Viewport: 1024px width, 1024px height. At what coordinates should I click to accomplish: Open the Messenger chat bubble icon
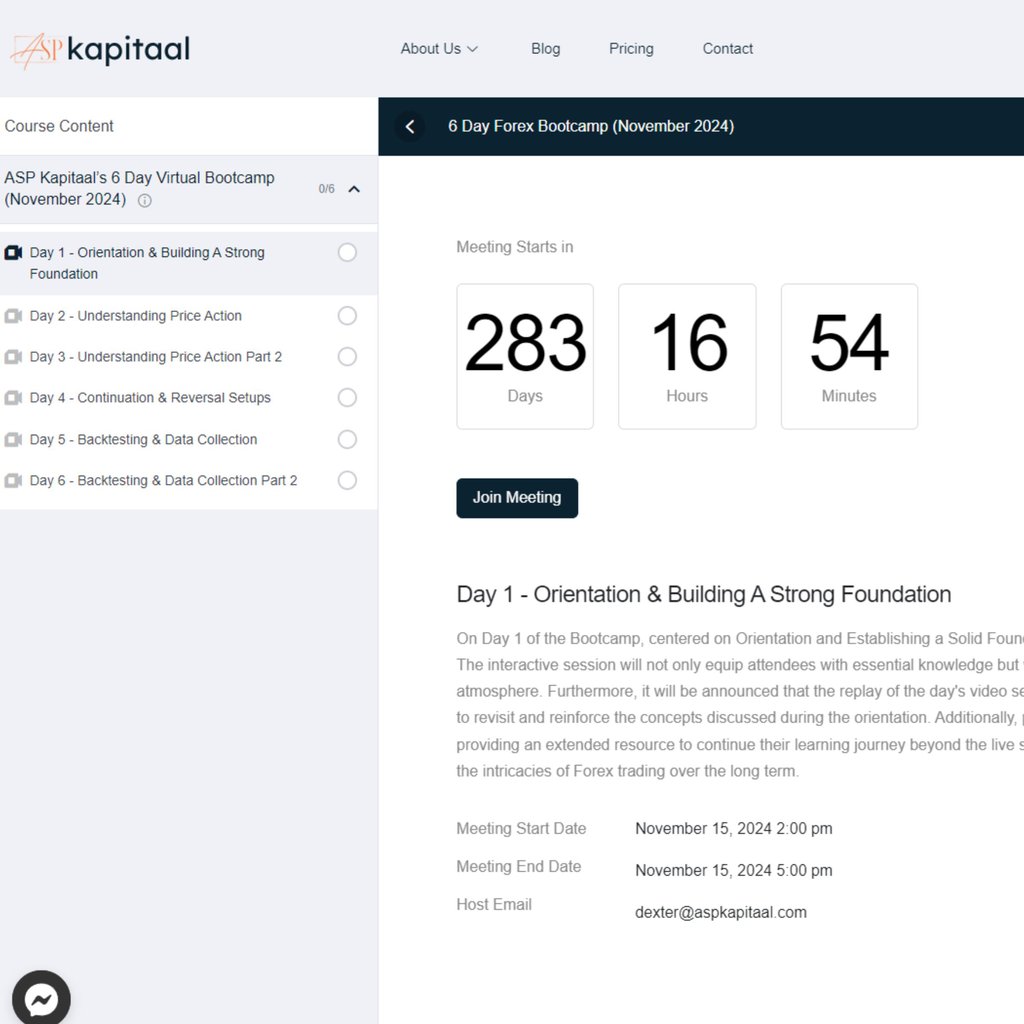41,999
